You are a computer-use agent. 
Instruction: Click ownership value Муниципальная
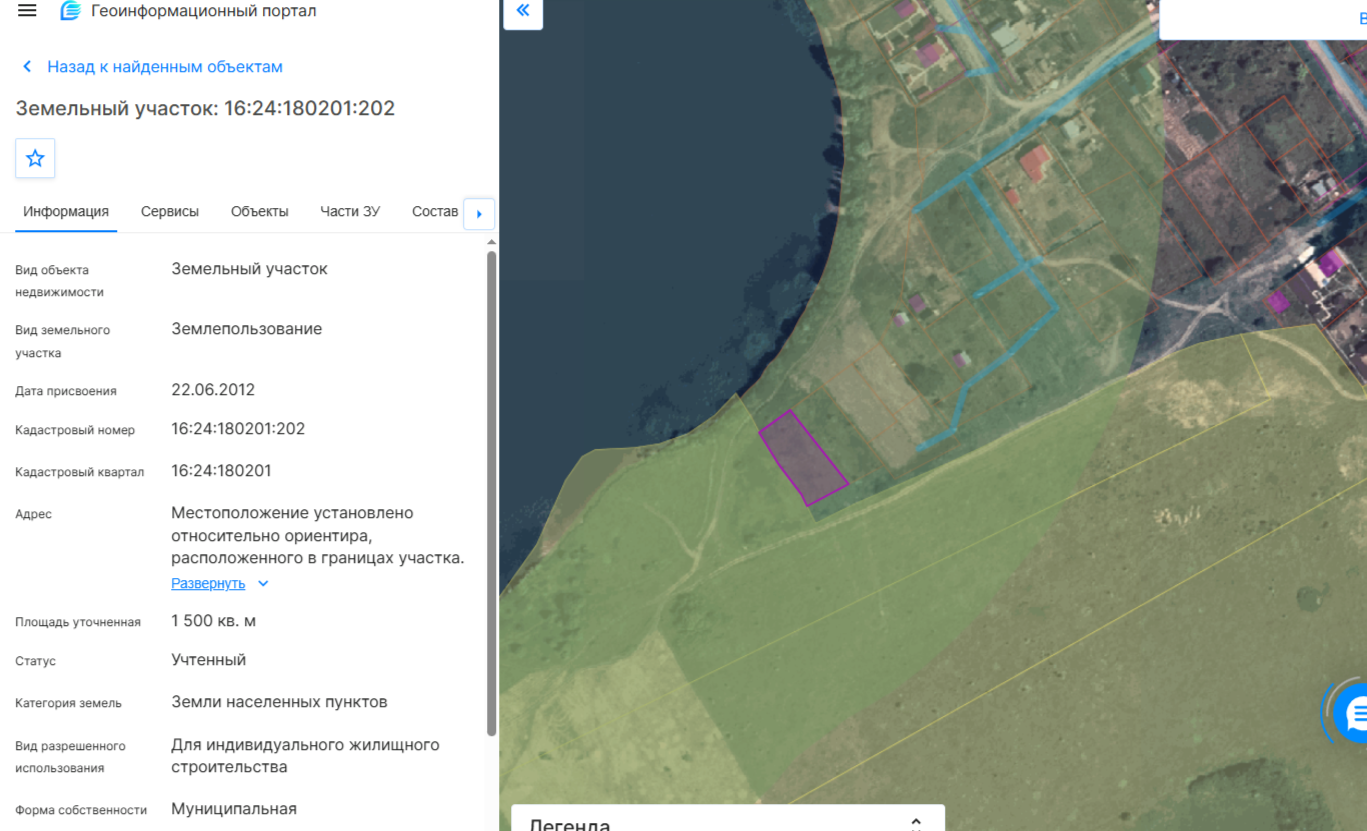click(234, 809)
